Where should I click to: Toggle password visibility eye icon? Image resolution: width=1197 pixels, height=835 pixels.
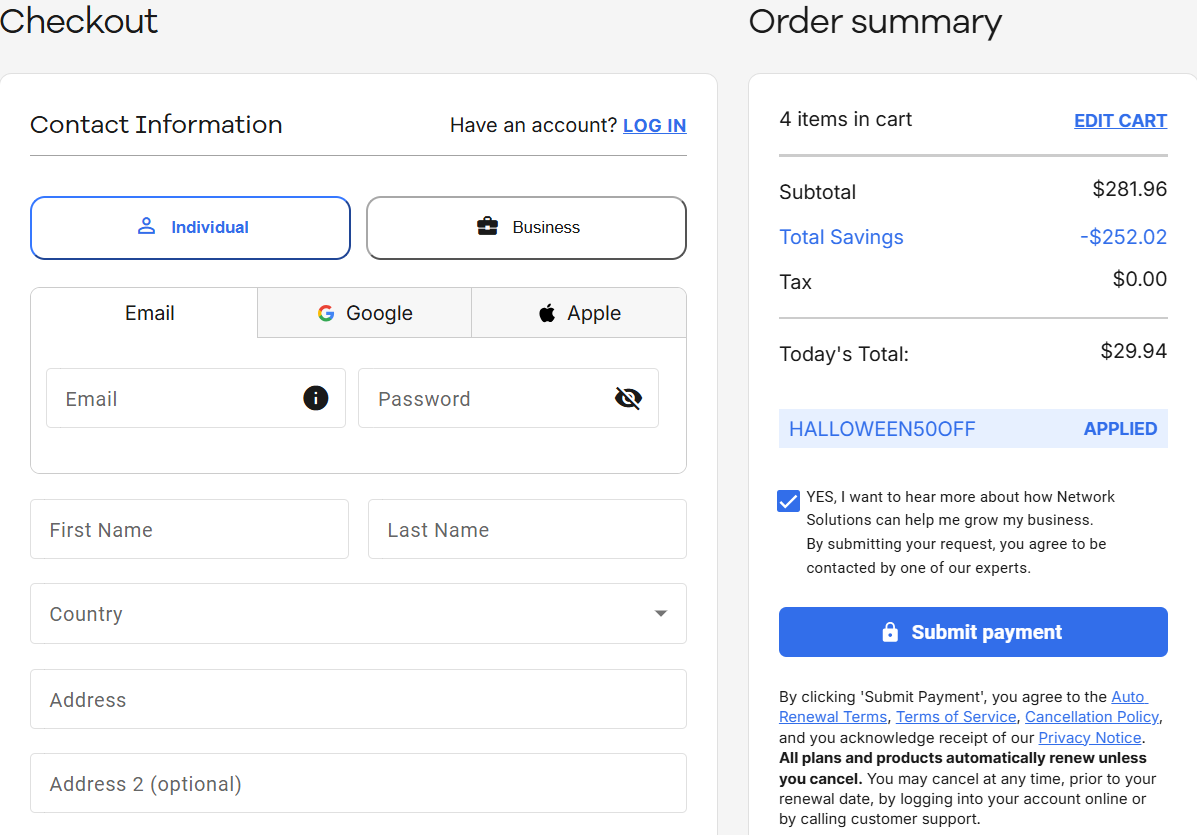(x=628, y=398)
